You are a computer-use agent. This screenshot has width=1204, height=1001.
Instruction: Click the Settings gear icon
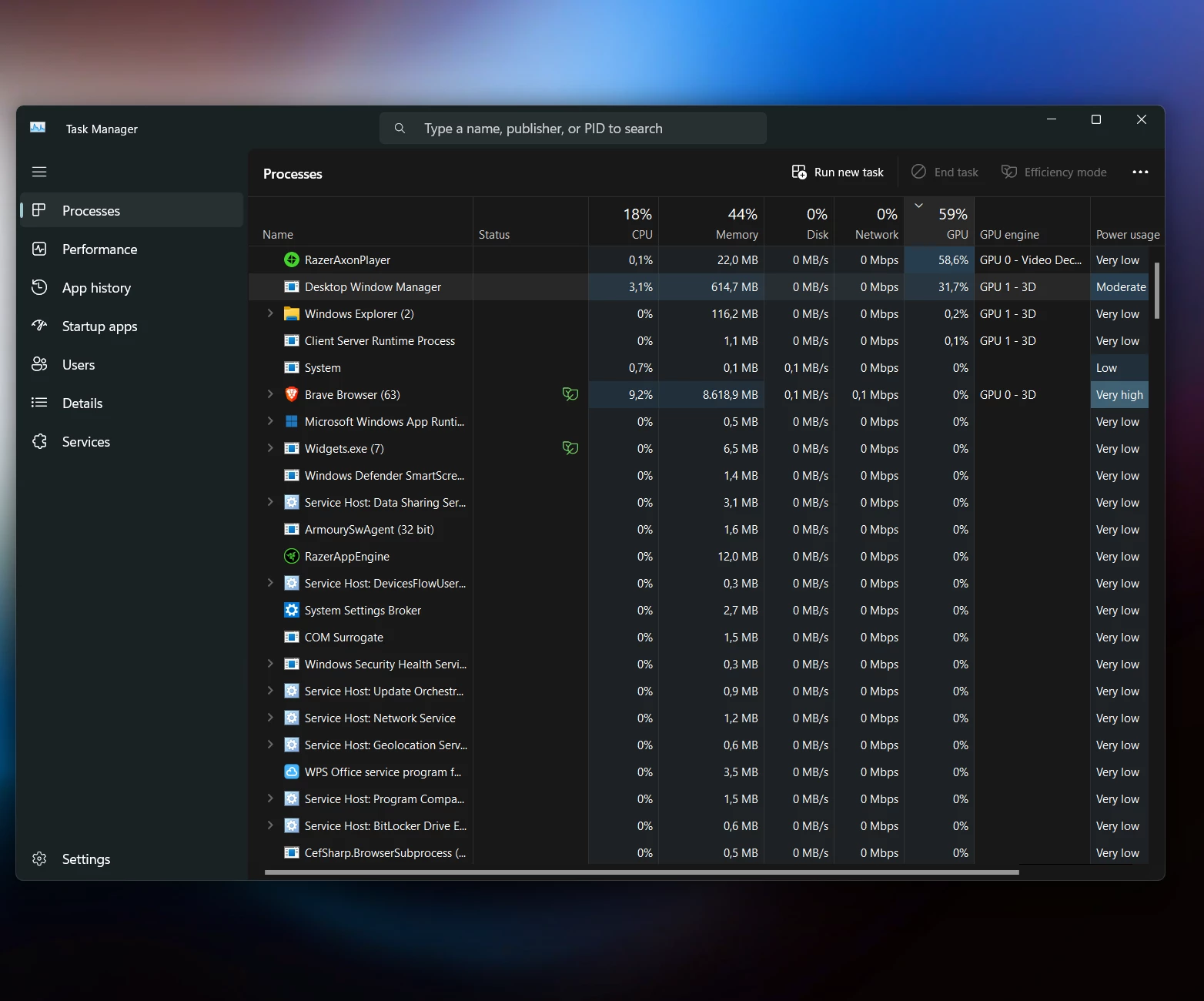click(x=39, y=859)
